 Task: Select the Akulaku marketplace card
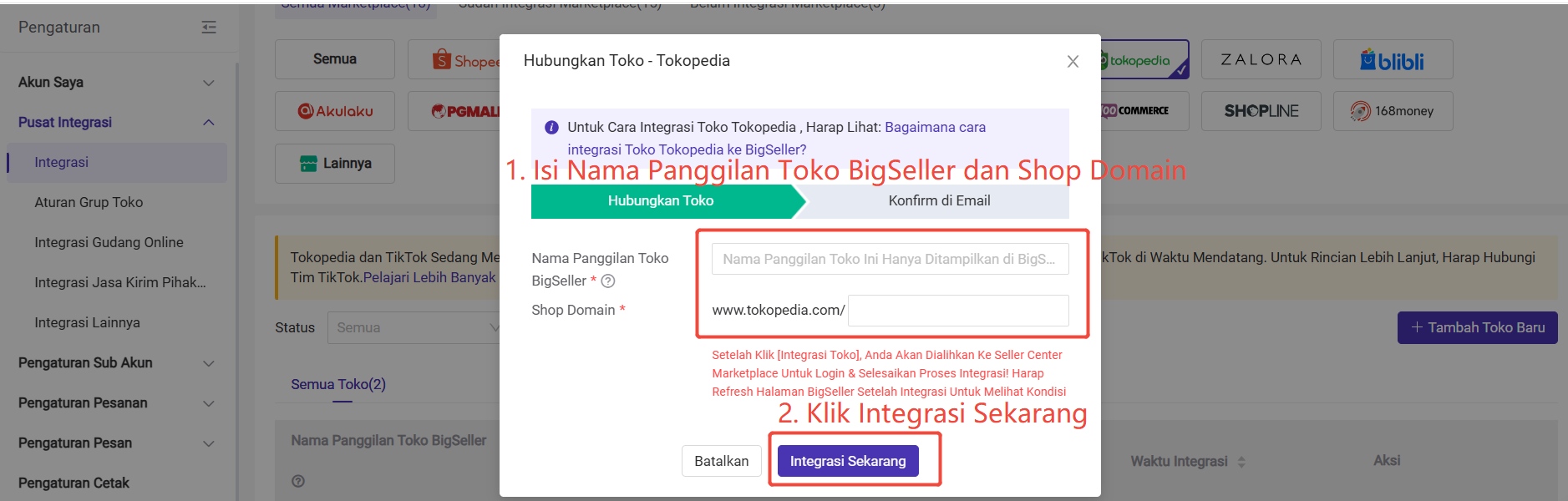(x=335, y=111)
